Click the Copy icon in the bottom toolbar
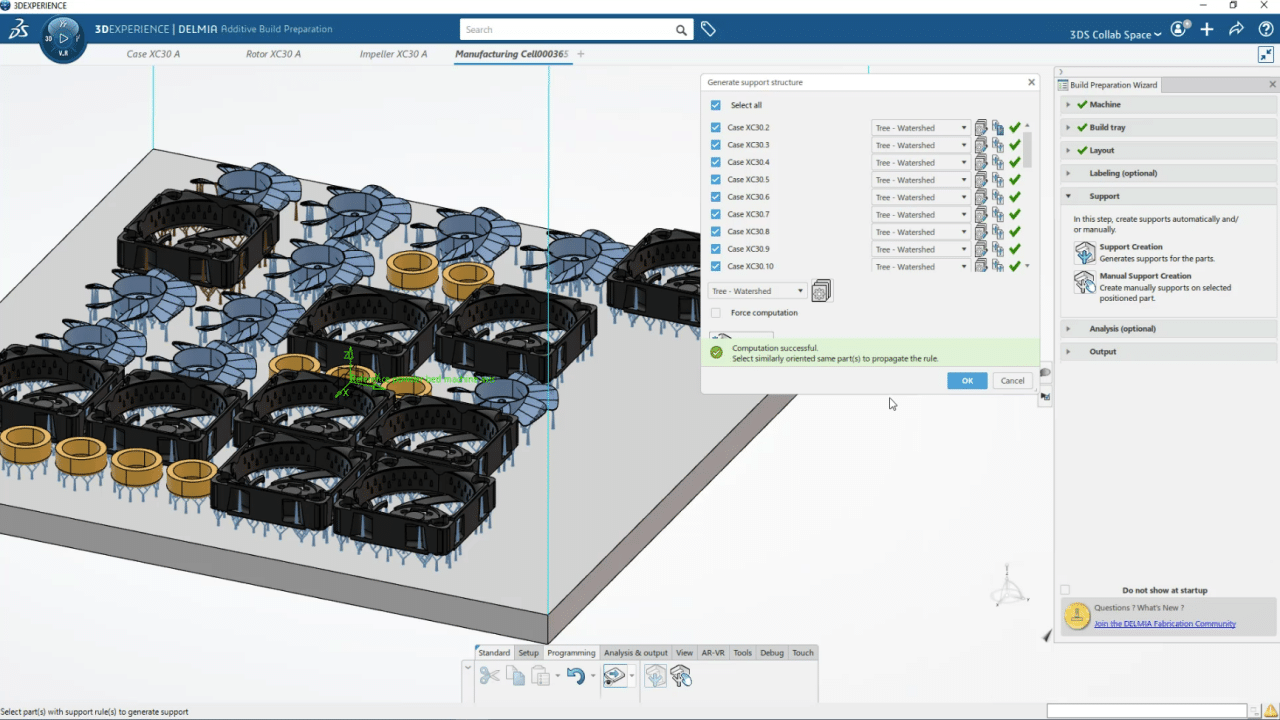 click(x=514, y=676)
